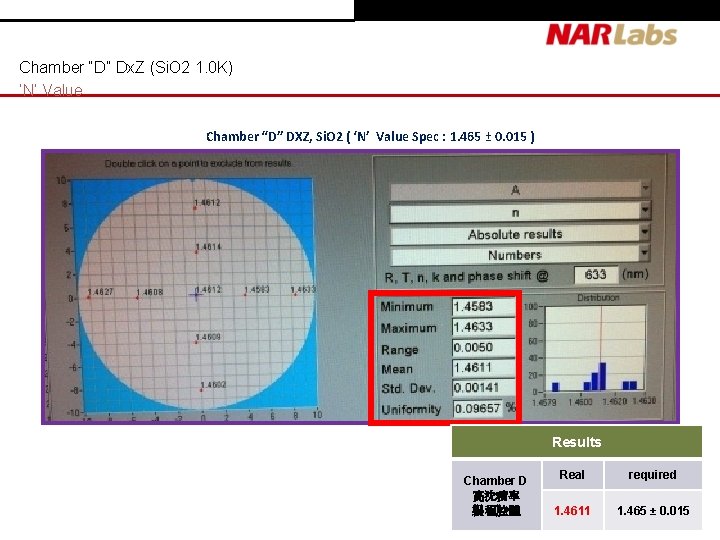720x540 pixels.
Task: Click the 'Maximum' label
Action: [409, 328]
